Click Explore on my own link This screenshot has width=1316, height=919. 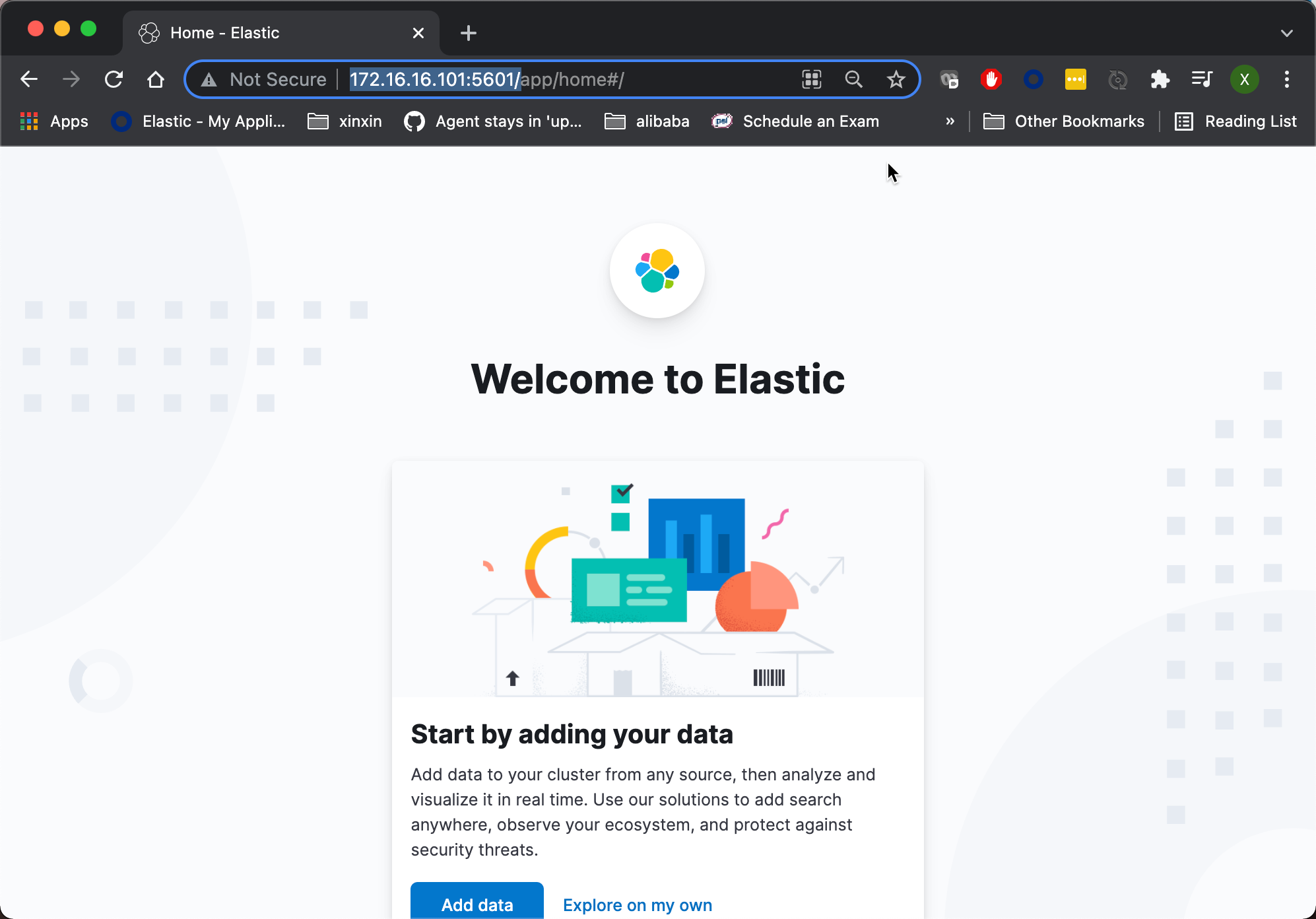(x=637, y=904)
